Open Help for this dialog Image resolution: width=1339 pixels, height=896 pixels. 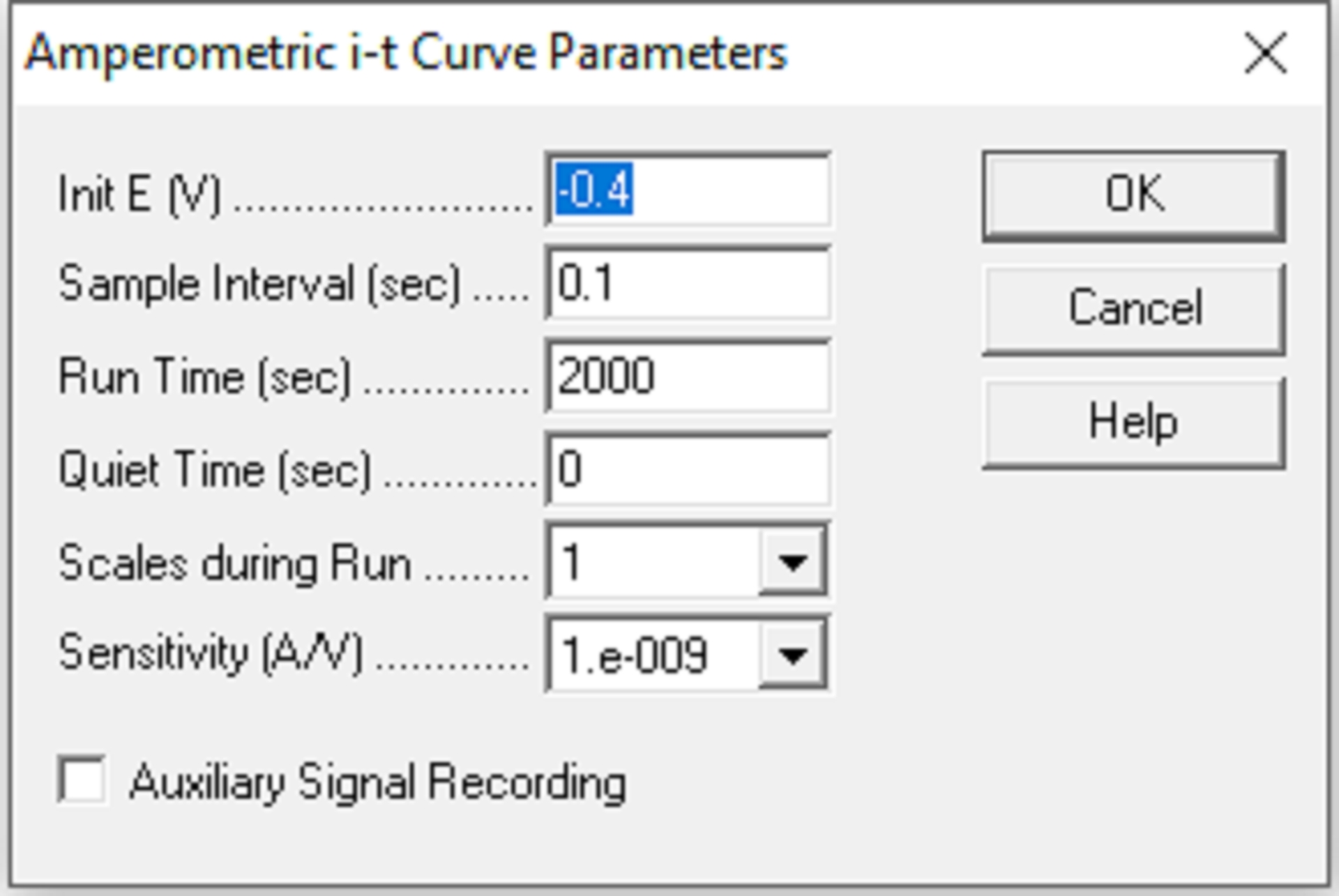click(x=1133, y=423)
